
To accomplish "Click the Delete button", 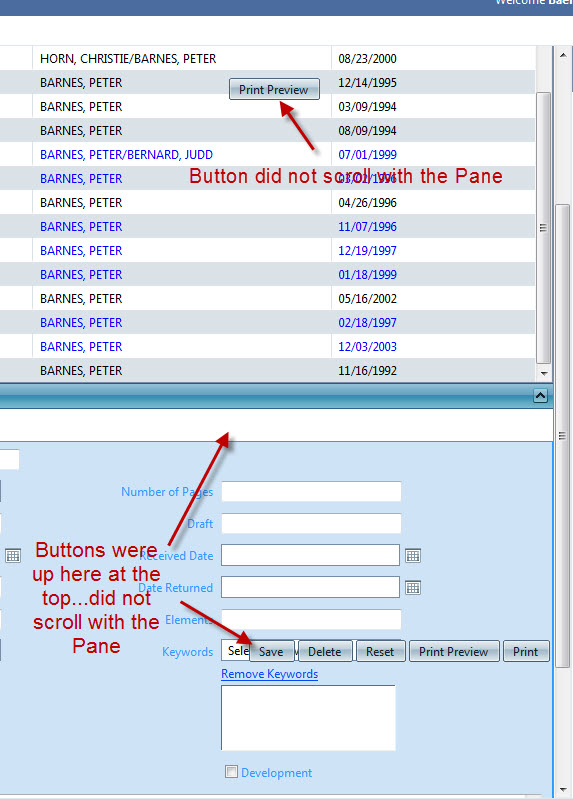I will 325,652.
